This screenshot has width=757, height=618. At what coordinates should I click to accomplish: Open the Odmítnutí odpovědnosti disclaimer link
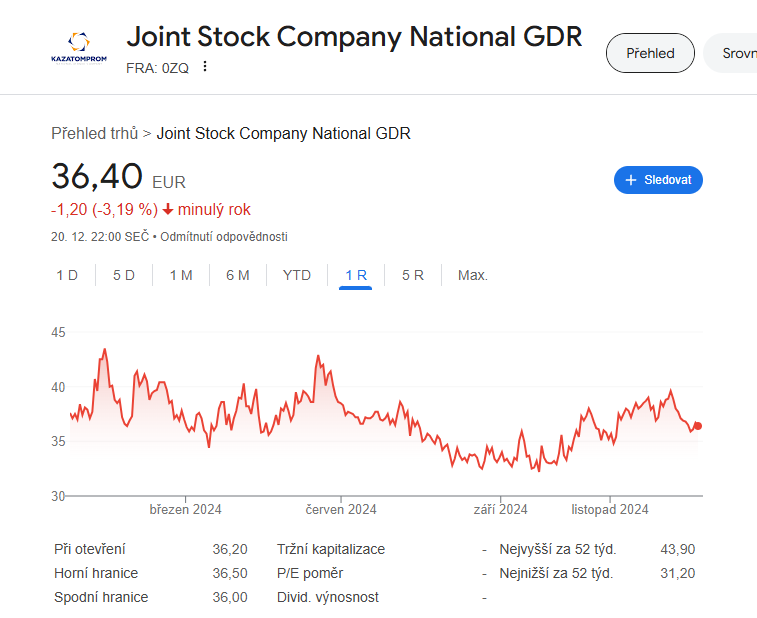pos(224,237)
